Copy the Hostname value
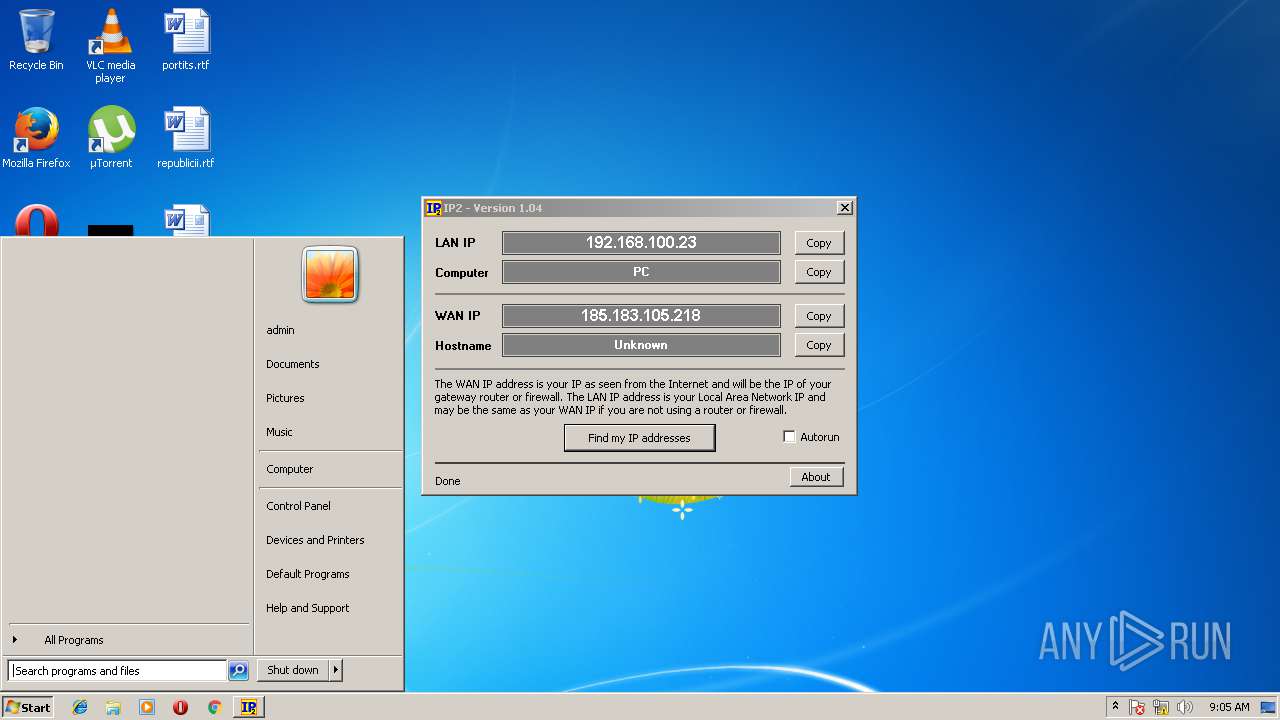This screenshot has height=720, width=1280. (819, 345)
